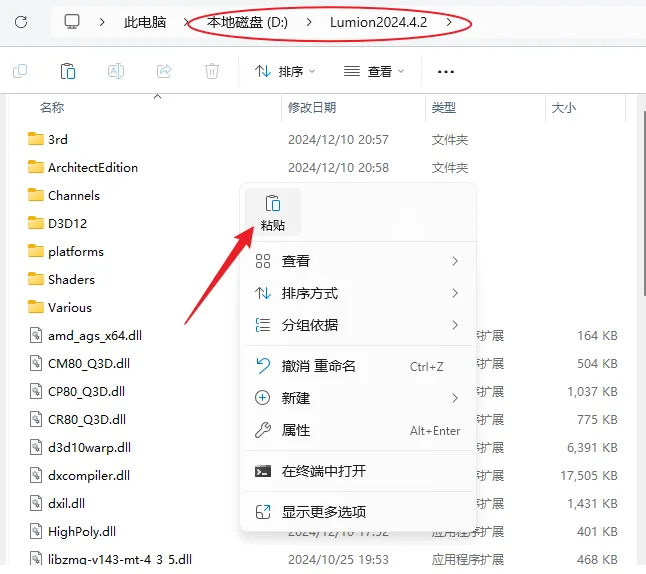Choose 在终端中打开 in context menu
Image resolution: width=646 pixels, height=574 pixels.
[357, 471]
